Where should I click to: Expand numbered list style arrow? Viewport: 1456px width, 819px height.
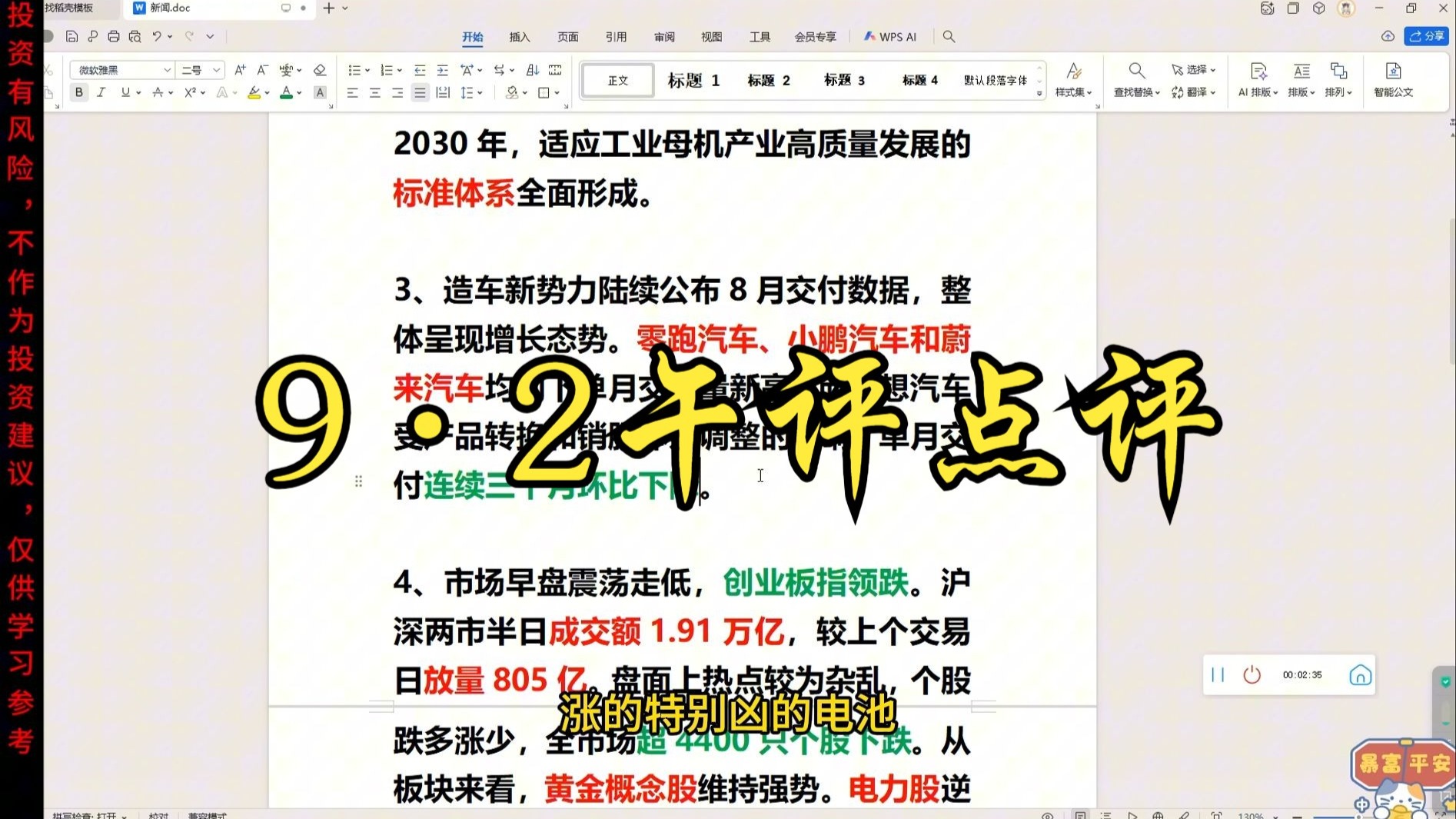point(400,70)
